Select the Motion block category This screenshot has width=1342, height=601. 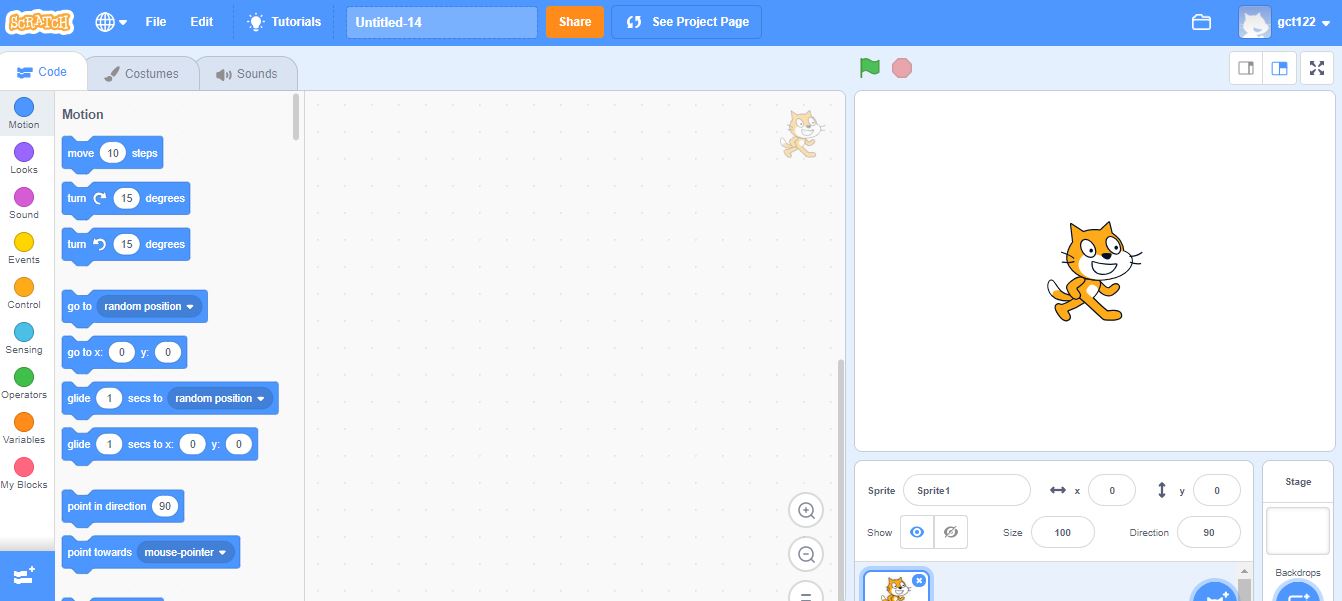24,114
